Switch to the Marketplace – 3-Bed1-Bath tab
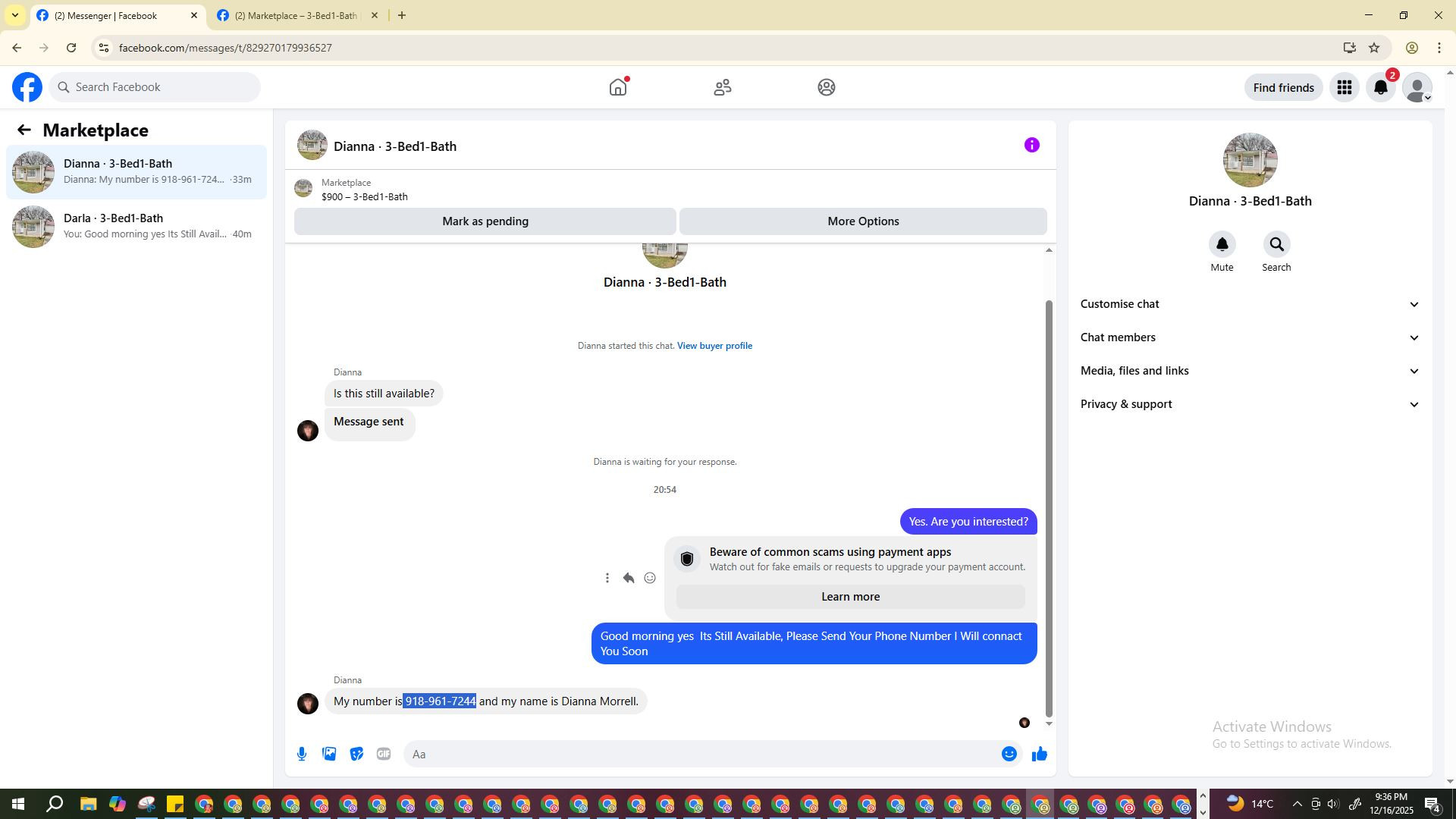Viewport: 1456px width, 819px height. point(297,15)
